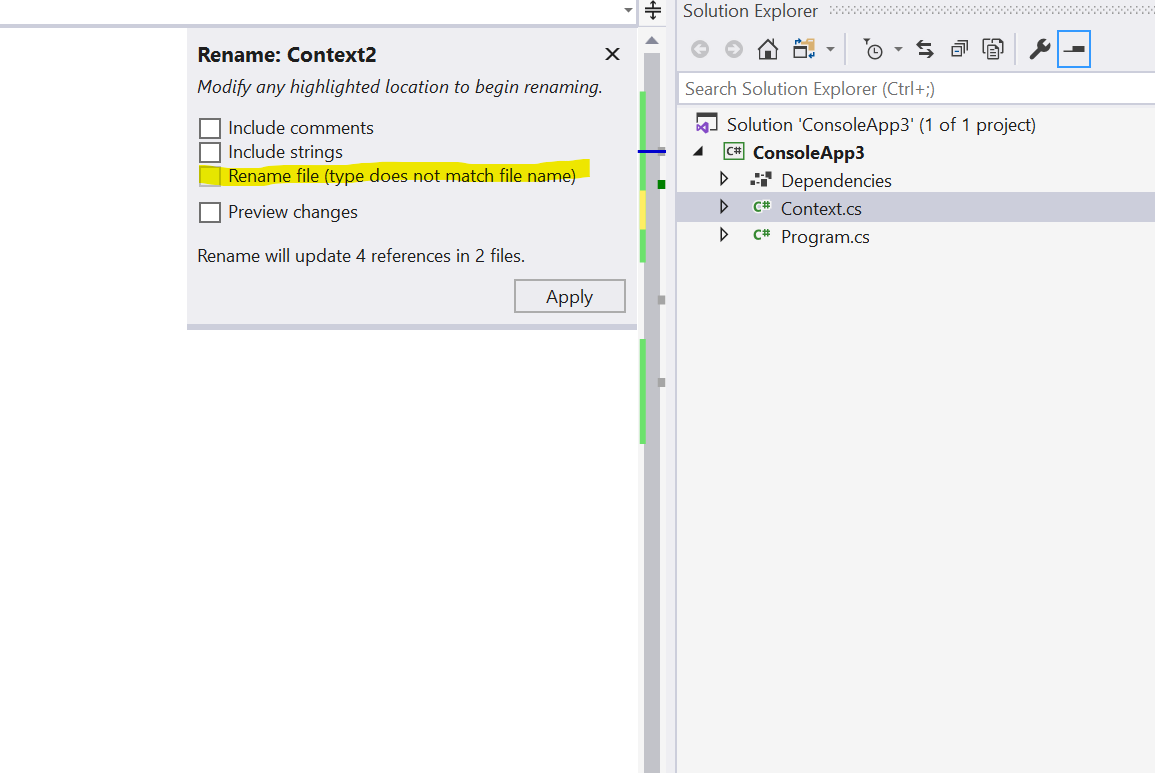Click Apply to confirm the rename

pyautogui.click(x=569, y=296)
